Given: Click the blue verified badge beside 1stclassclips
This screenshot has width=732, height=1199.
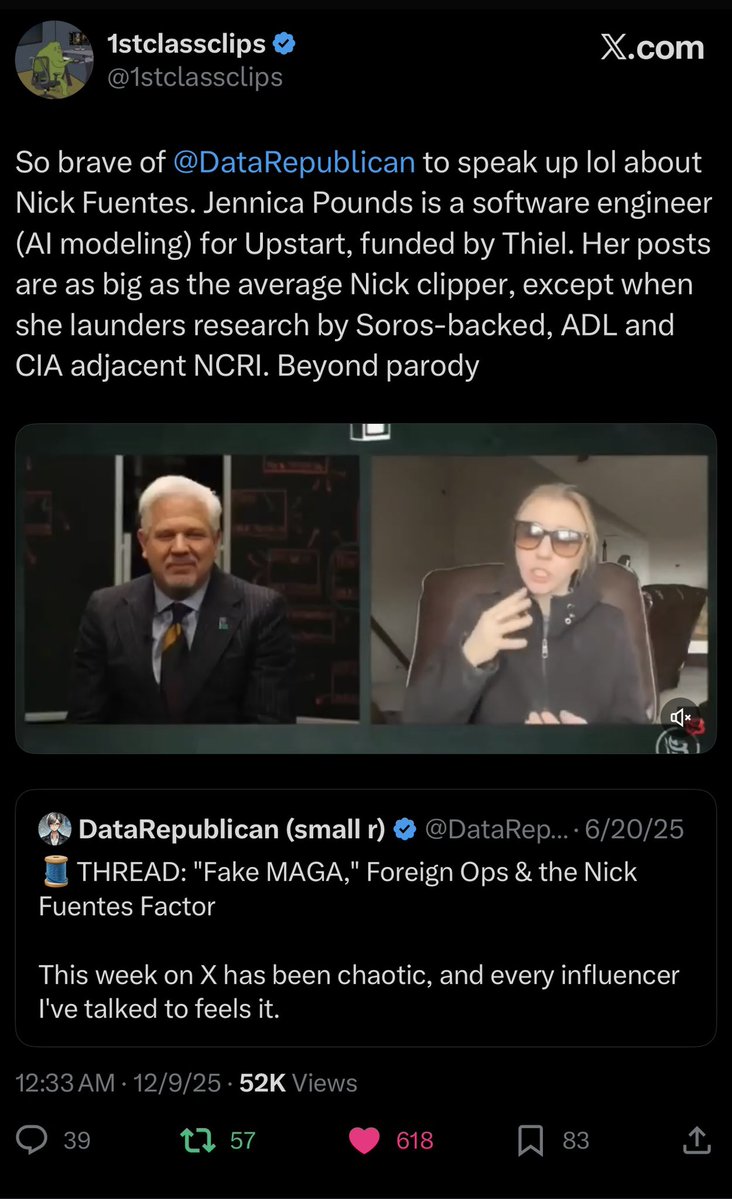Looking at the screenshot, I should 285,45.
